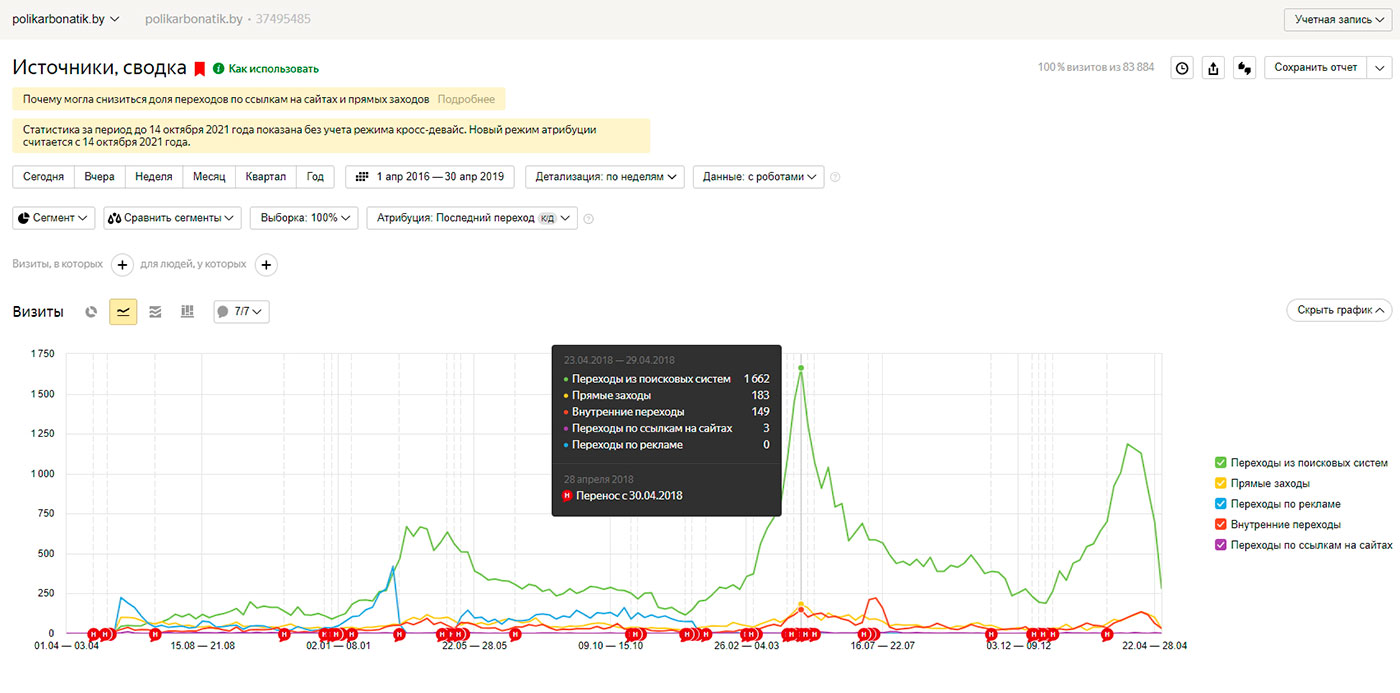Switch to stacked area chart view
This screenshot has height=693, width=1400.
(x=155, y=312)
